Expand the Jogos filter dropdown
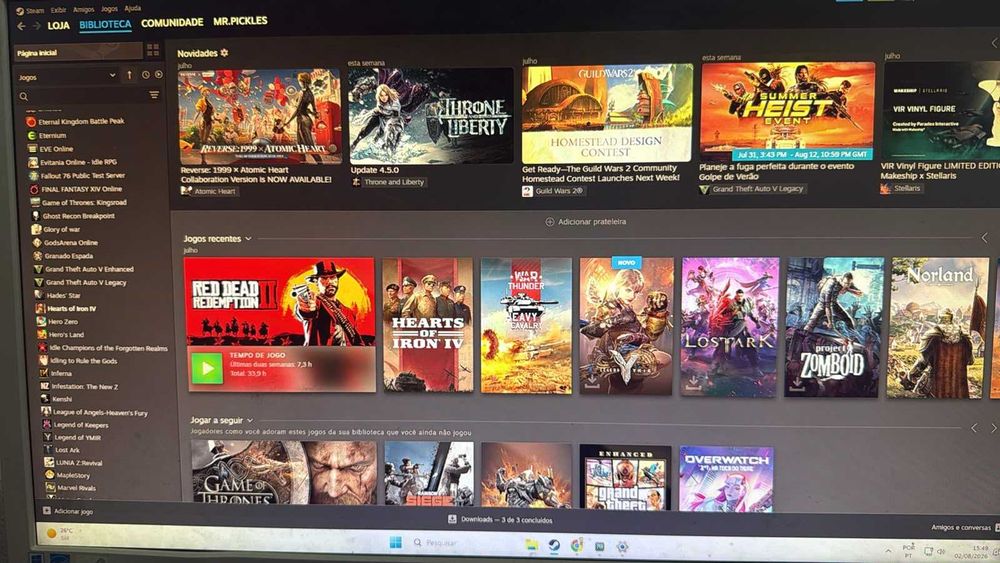 [113, 75]
